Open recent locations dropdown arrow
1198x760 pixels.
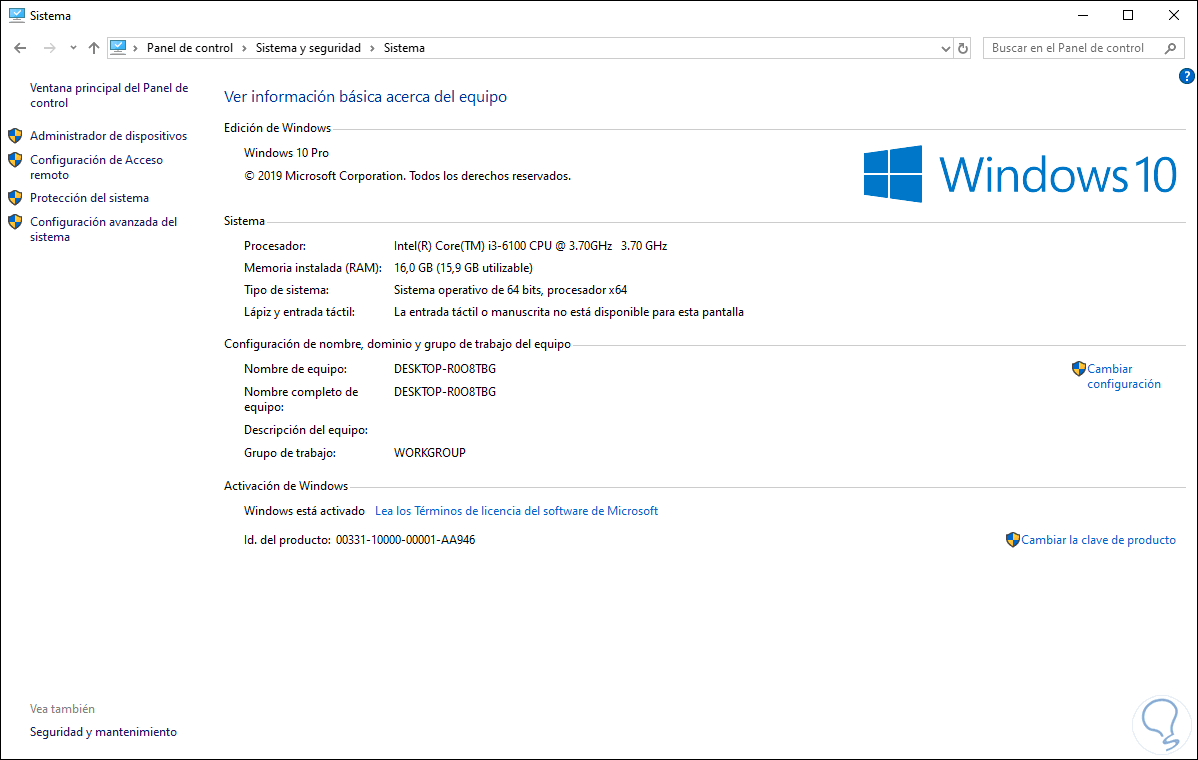[x=73, y=48]
